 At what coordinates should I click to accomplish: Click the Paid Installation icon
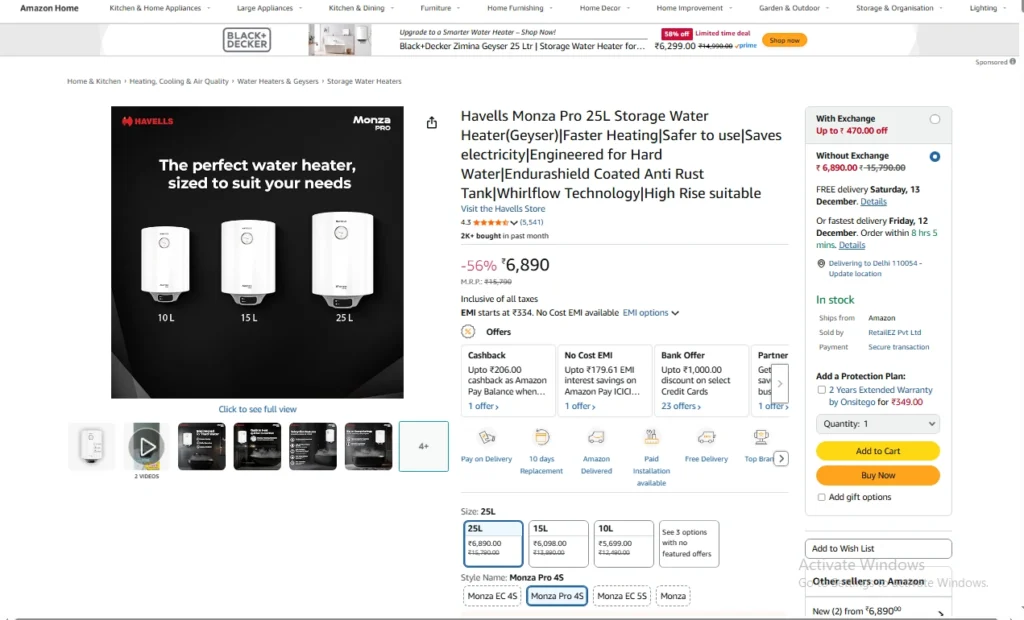[651, 436]
